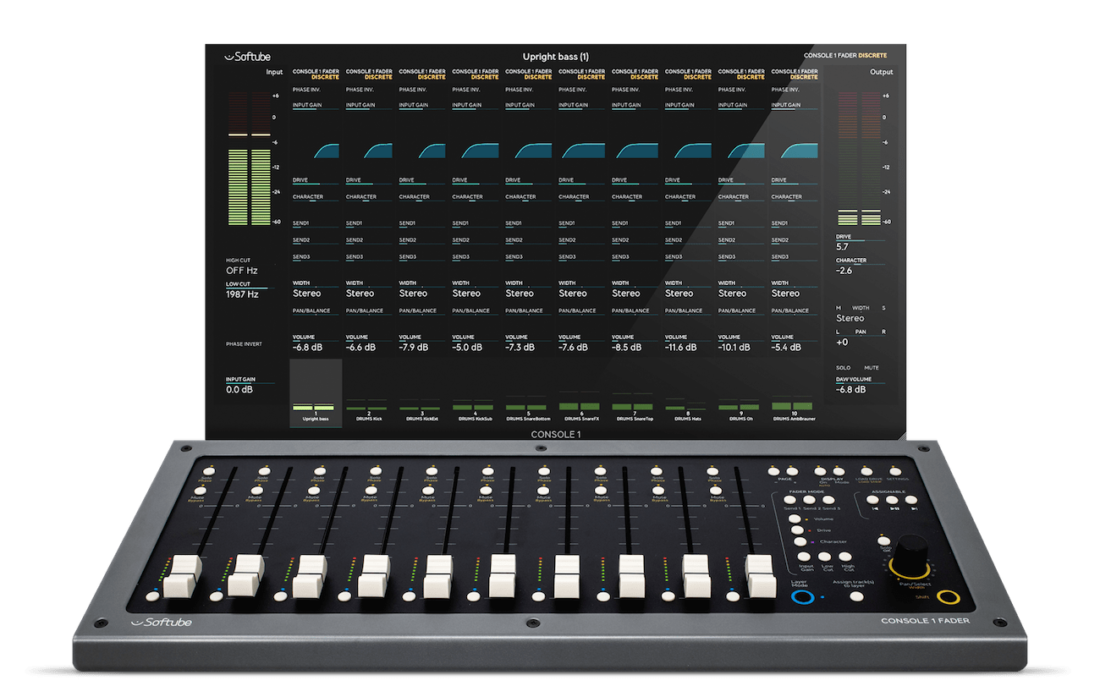1100x686 pixels.
Task: Toggle MUTE in the output section on screen
Action: (871, 368)
